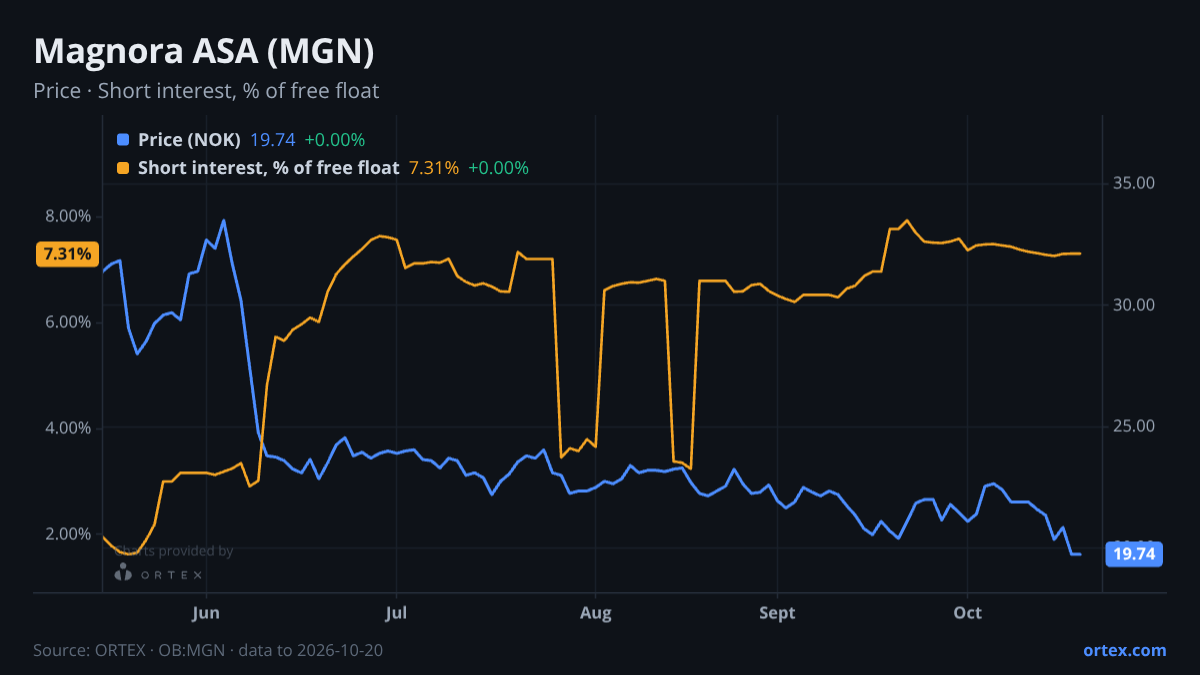Click the subtitle Price · Short interest, % of free float

(206, 91)
